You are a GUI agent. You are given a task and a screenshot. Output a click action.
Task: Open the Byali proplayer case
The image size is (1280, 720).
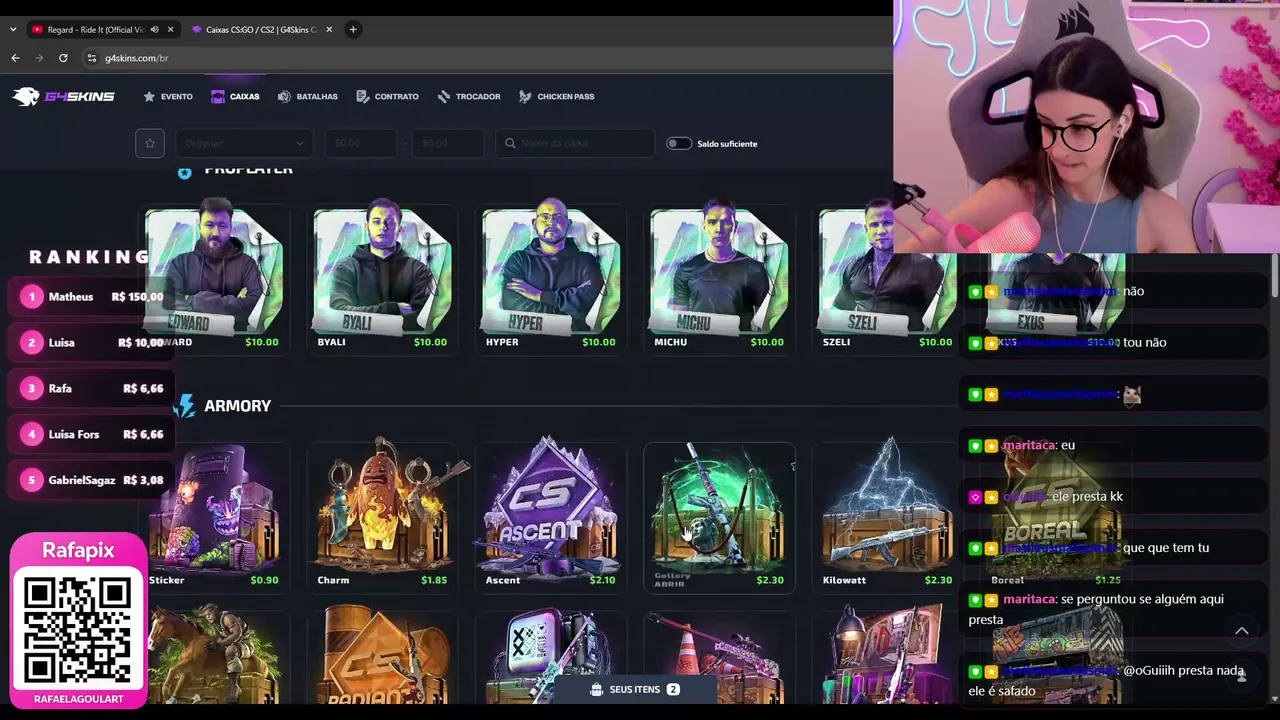(382, 275)
